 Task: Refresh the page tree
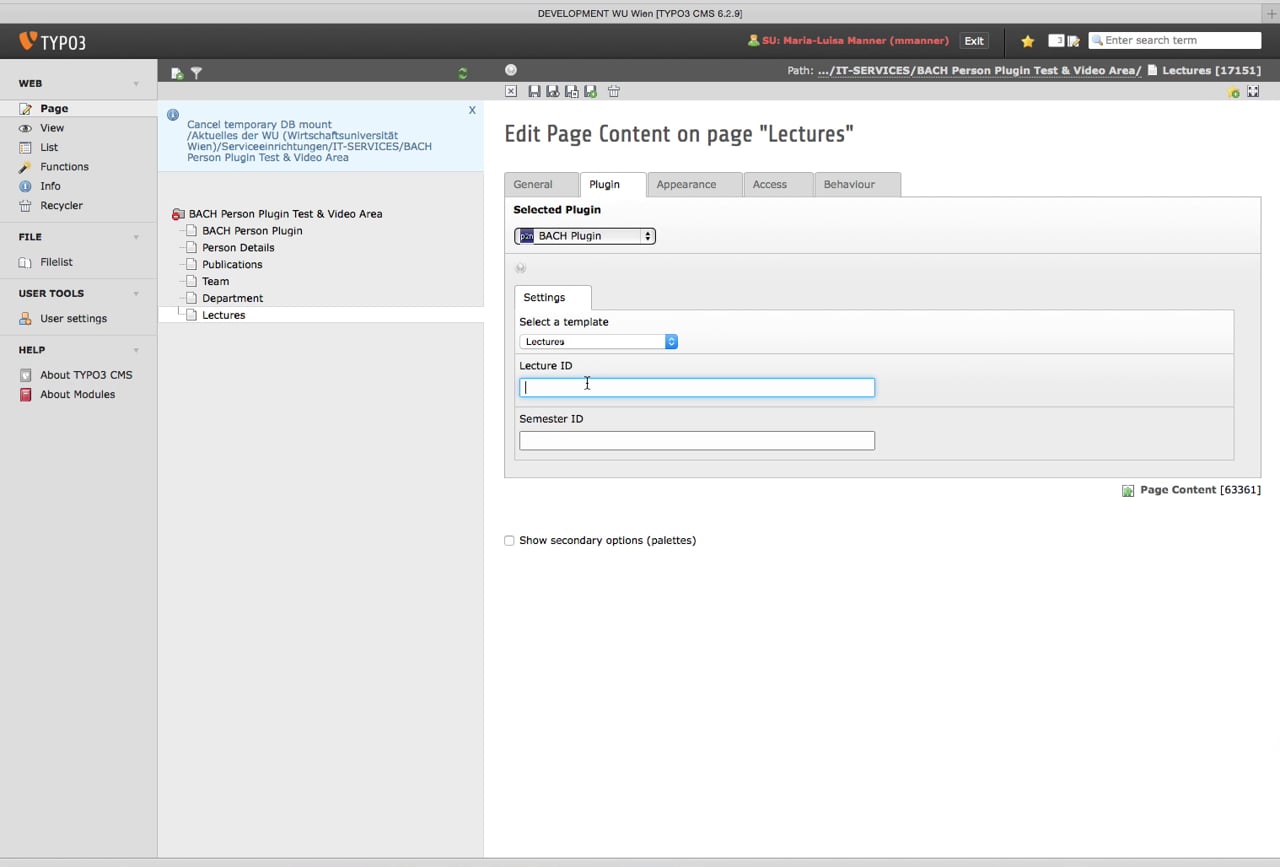pos(462,73)
